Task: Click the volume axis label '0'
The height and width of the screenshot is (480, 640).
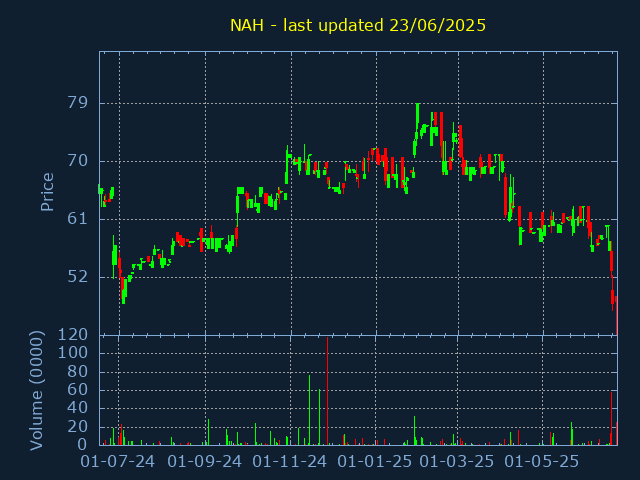Action: click(83, 444)
